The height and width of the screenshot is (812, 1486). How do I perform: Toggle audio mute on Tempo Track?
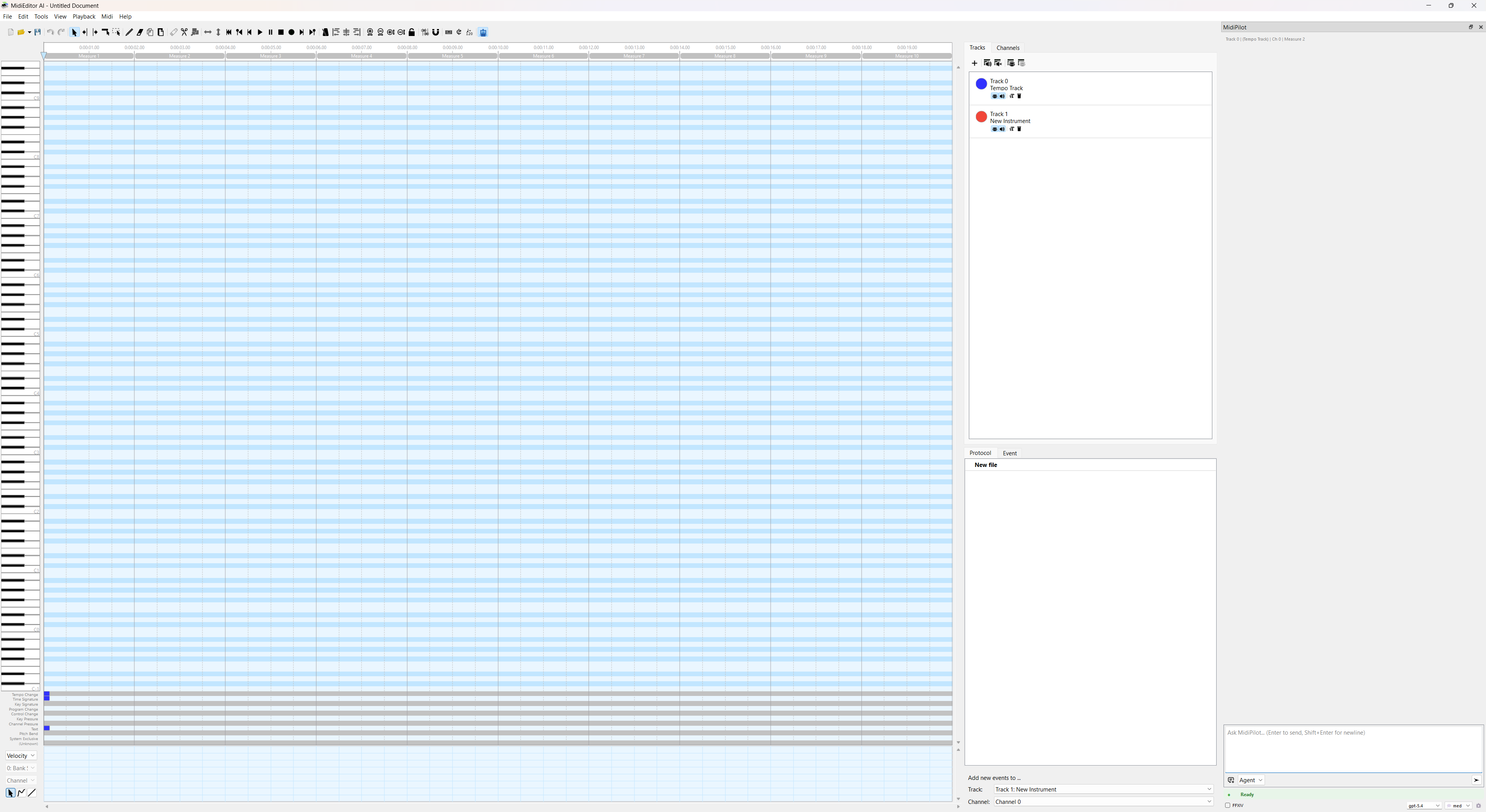click(1002, 96)
